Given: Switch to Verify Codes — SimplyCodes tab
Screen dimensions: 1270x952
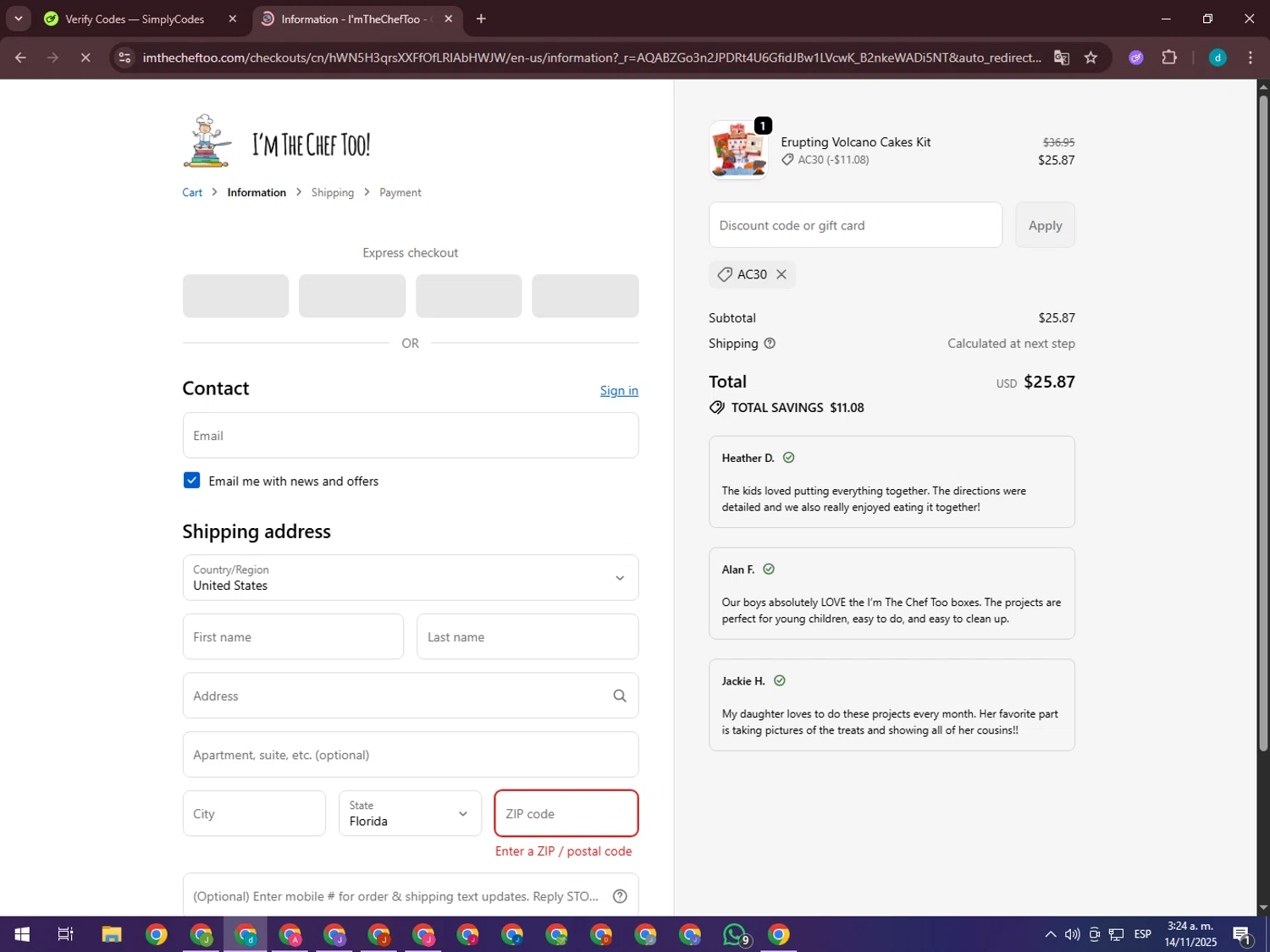Looking at the screenshot, I should tap(135, 19).
